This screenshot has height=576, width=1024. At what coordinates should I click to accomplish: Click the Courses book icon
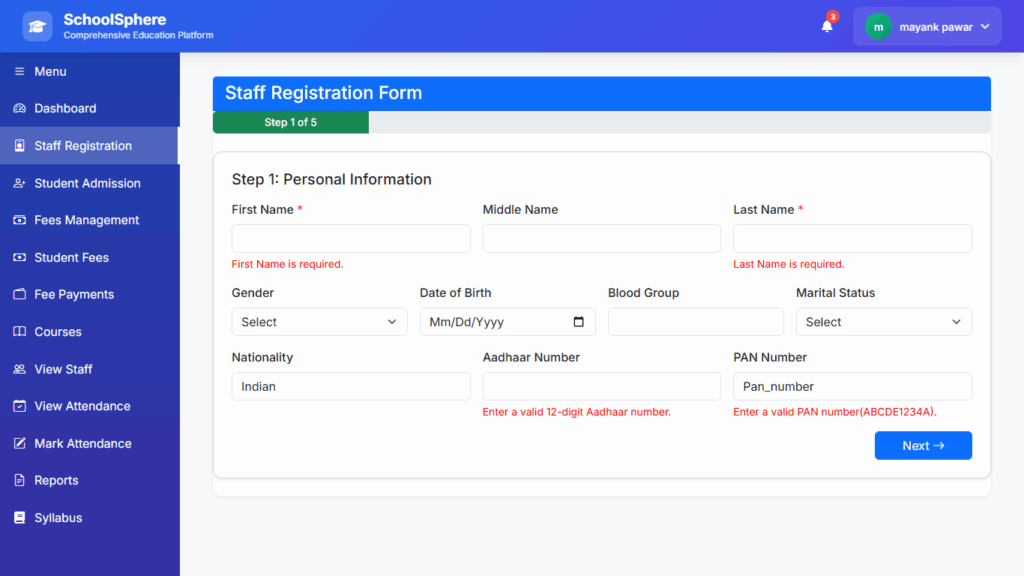[x=19, y=332]
